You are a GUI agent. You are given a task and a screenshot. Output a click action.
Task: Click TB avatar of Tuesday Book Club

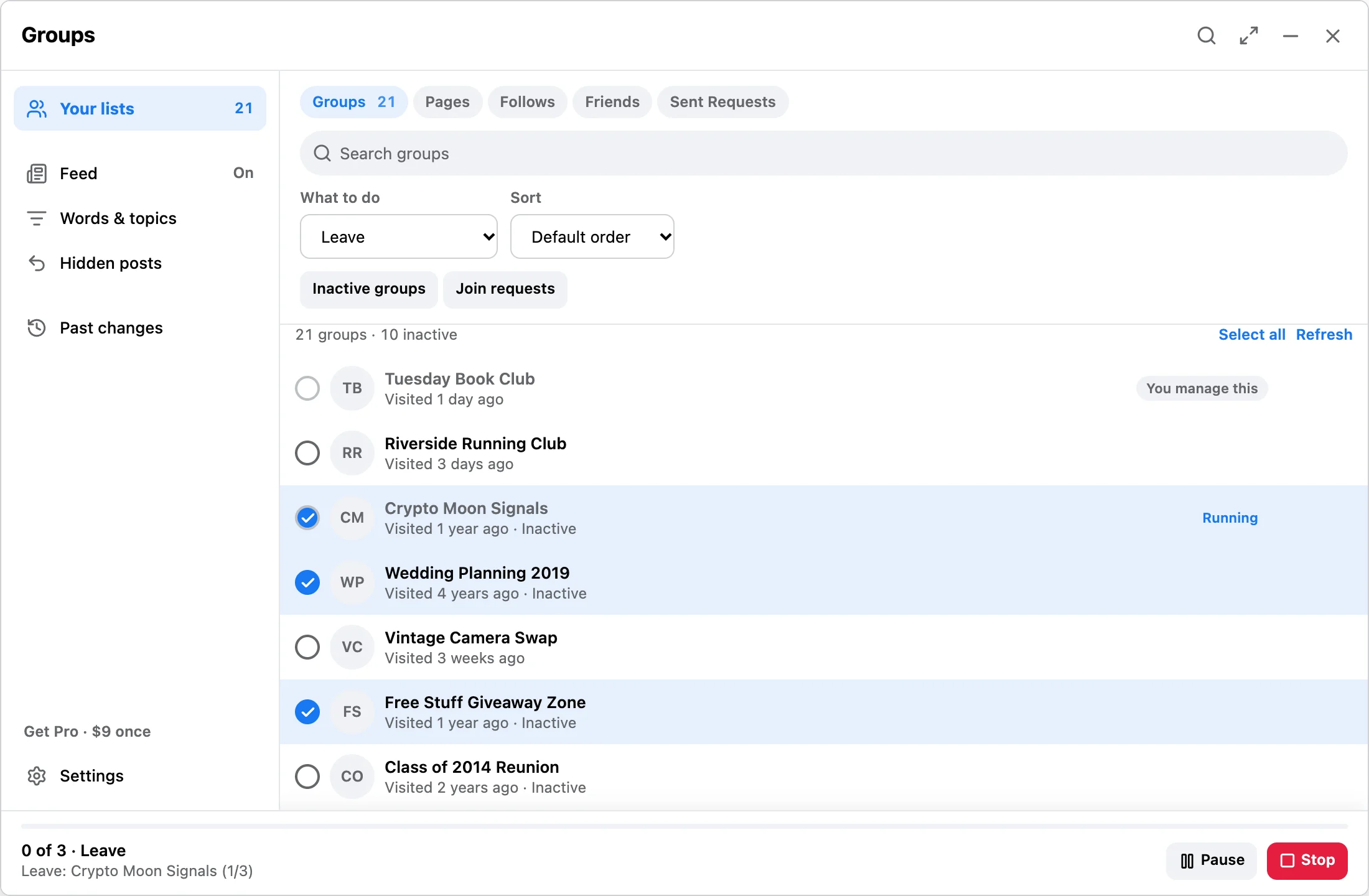coord(352,388)
